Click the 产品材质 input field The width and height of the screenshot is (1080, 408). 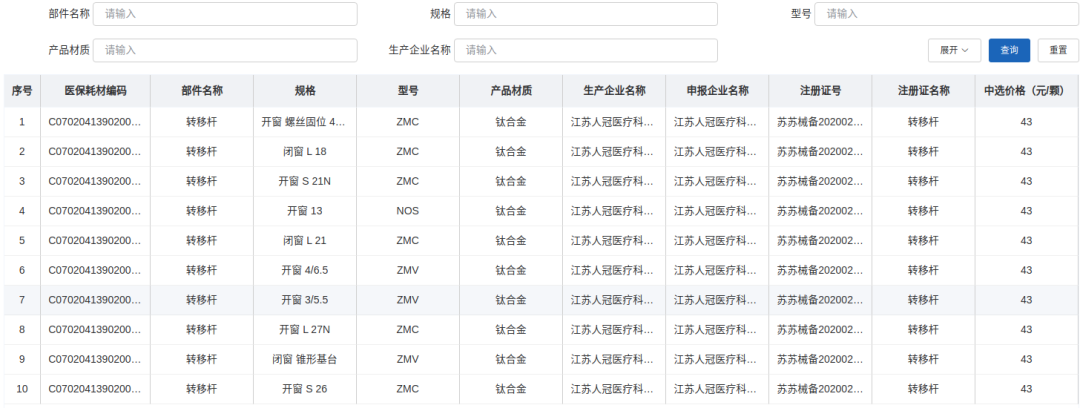coord(226,50)
